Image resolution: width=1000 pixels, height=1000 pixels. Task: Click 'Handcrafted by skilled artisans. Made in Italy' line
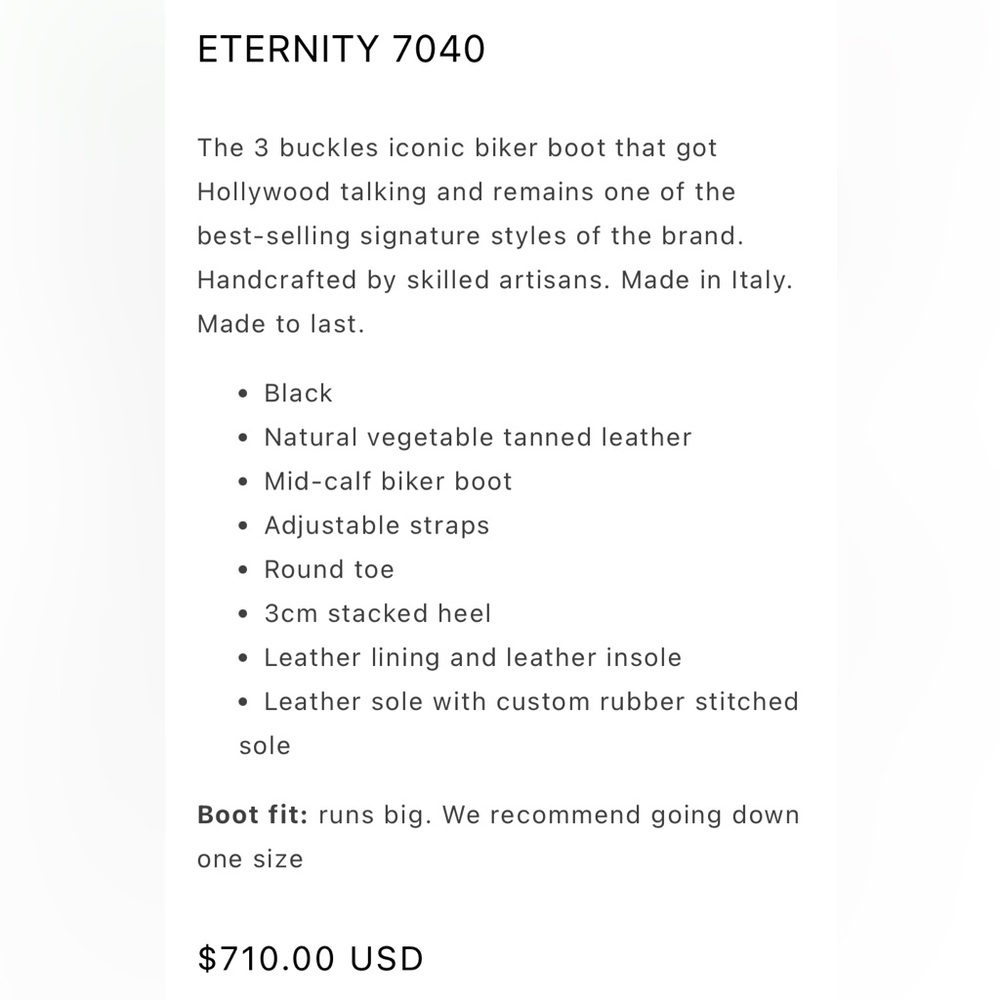click(495, 280)
